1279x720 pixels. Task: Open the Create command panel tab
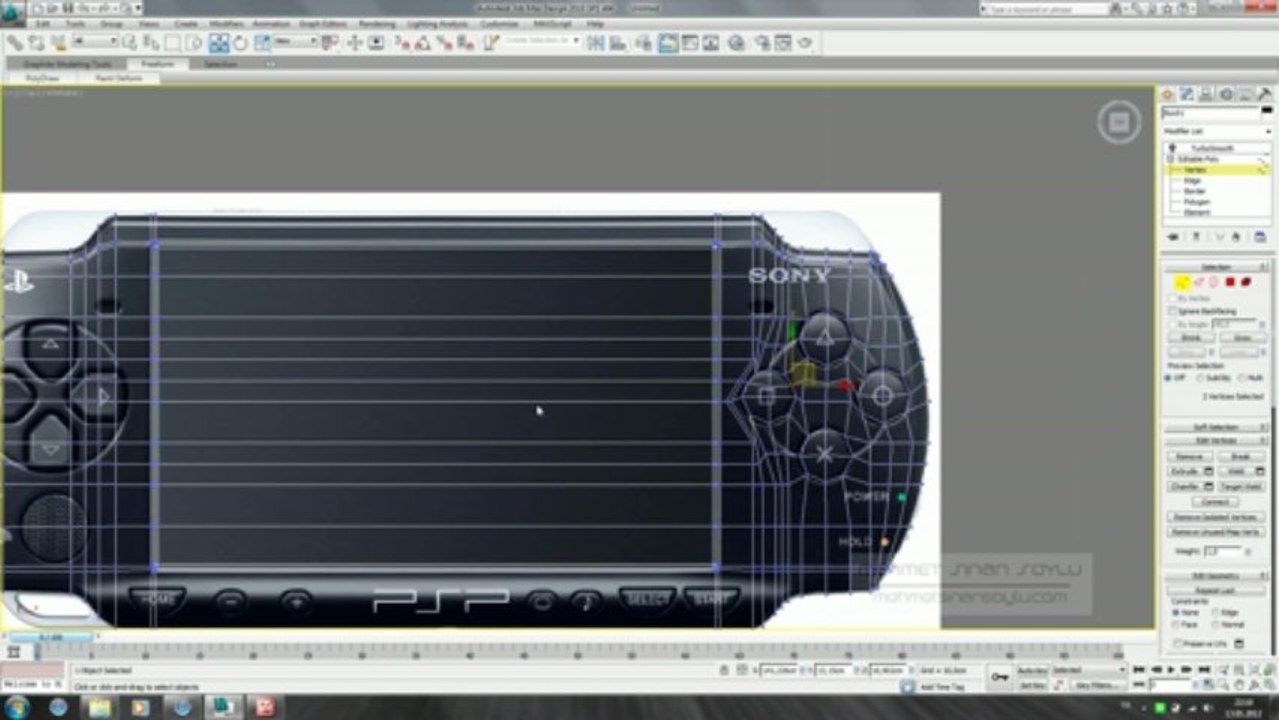(x=1168, y=94)
